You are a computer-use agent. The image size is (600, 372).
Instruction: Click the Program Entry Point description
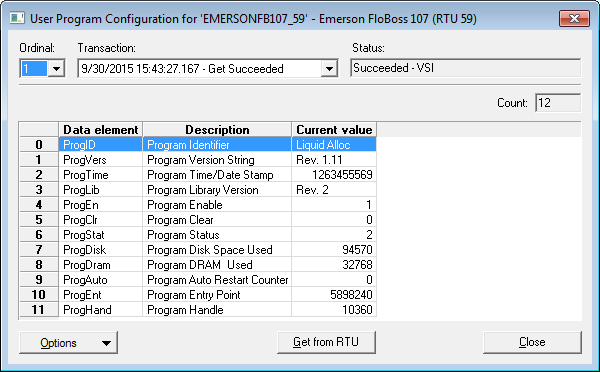pos(217,295)
